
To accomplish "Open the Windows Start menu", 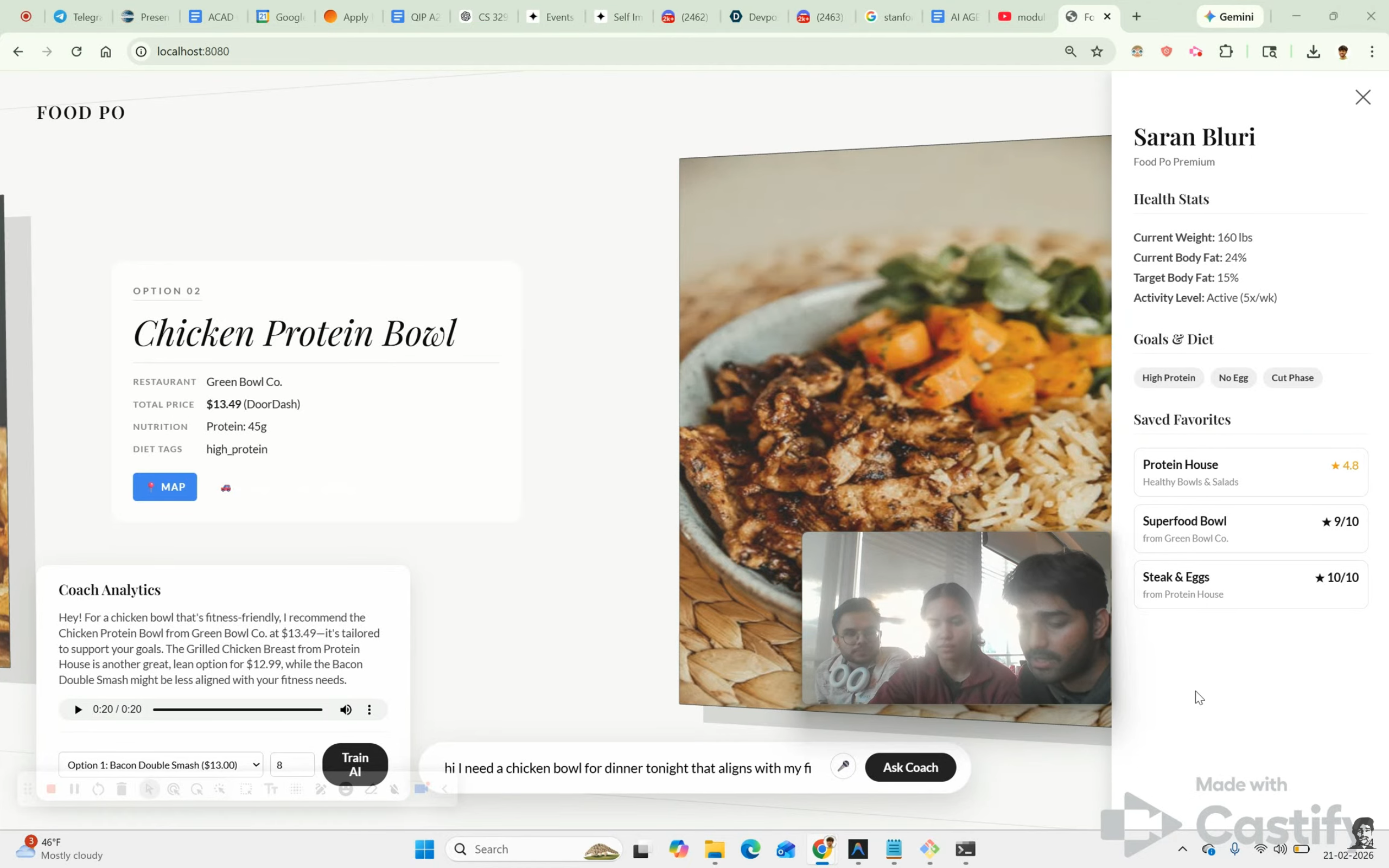I will [x=425, y=849].
